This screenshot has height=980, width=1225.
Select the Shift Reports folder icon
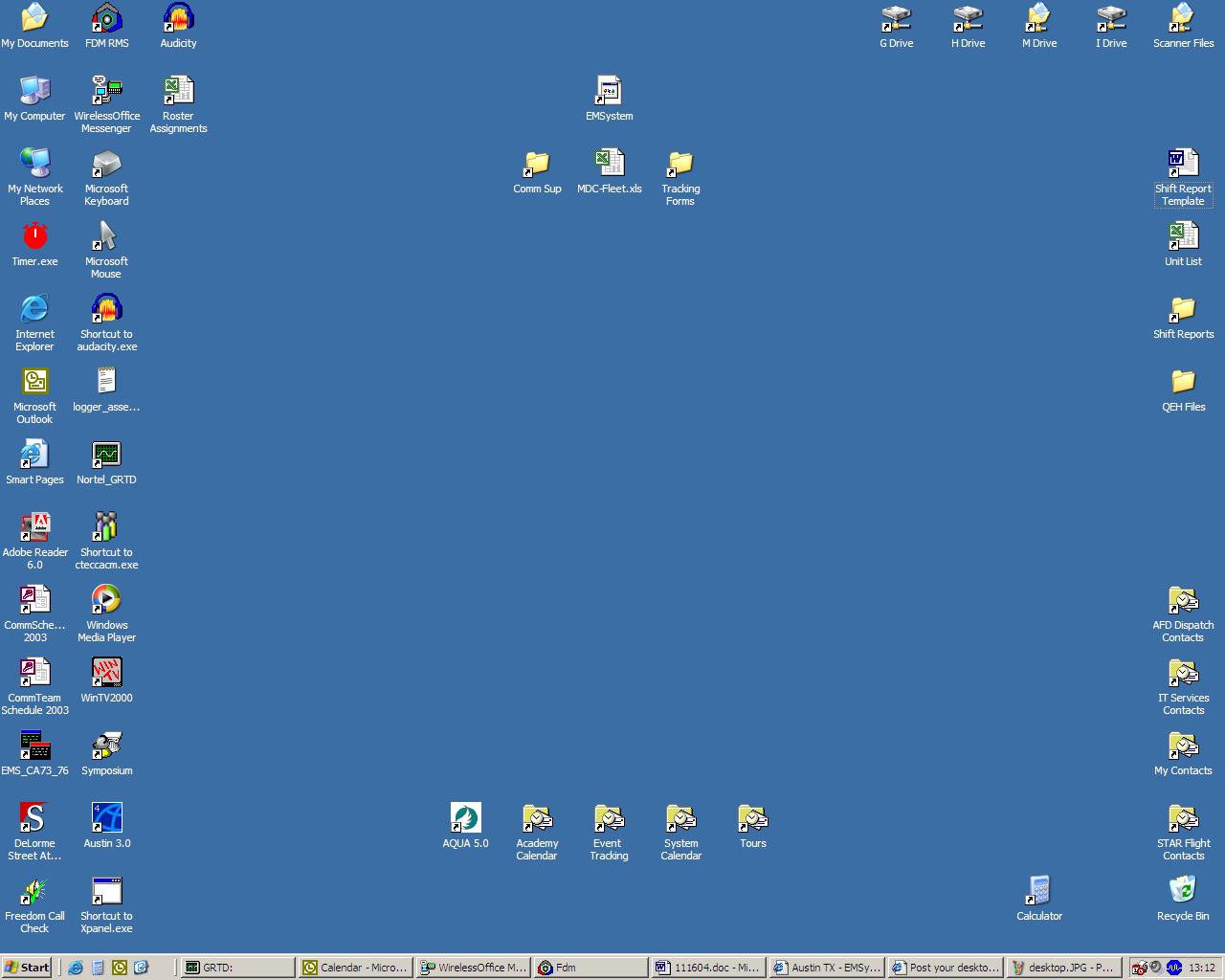[1183, 317]
